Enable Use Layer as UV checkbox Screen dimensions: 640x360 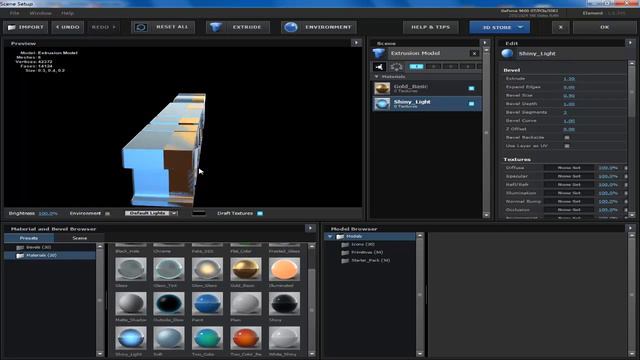click(x=567, y=146)
